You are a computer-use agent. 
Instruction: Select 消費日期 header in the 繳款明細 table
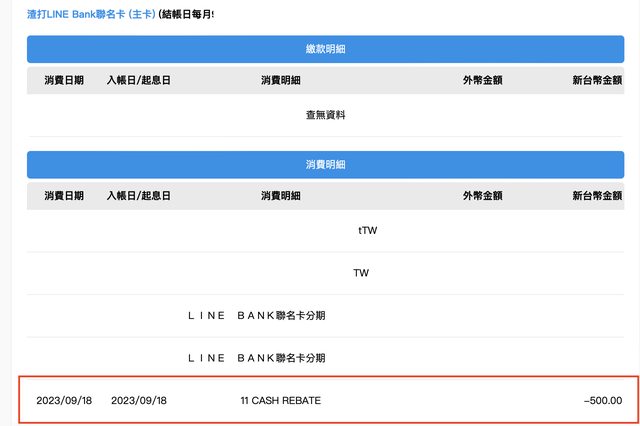64,80
